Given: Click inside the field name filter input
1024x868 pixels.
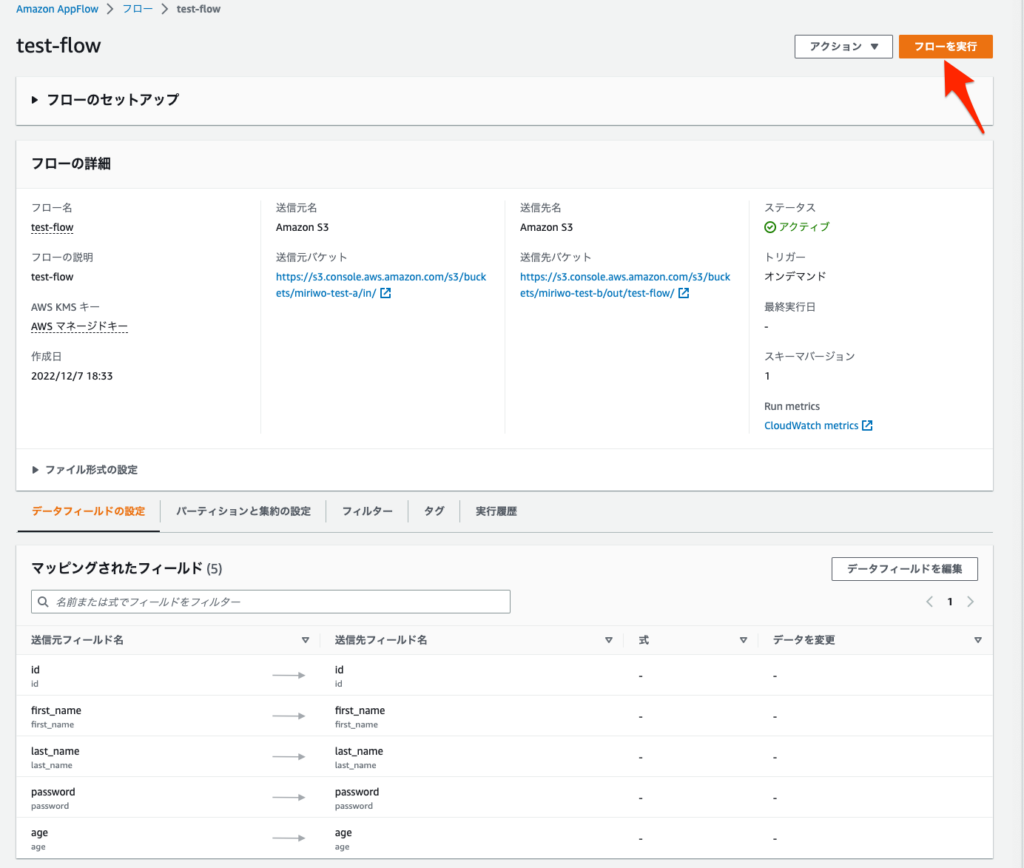Looking at the screenshot, I should [250, 601].
